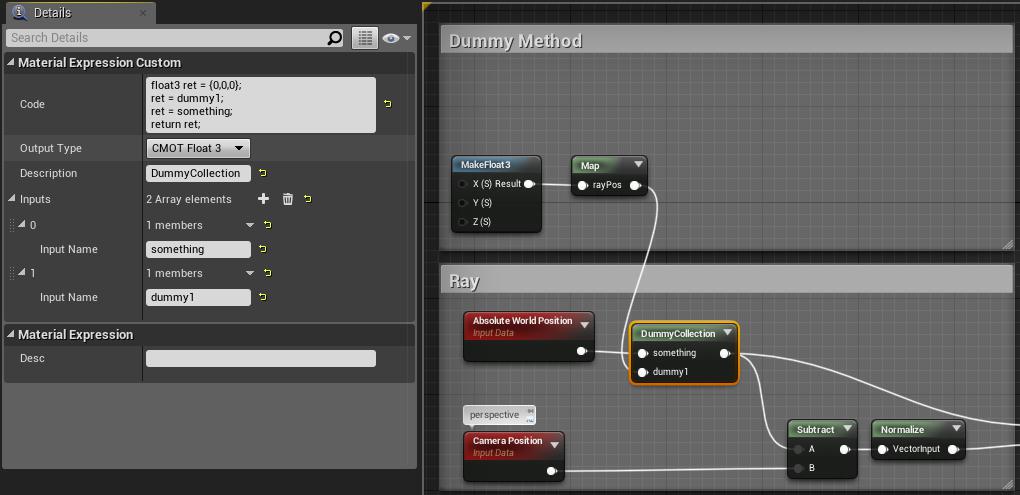Empty the Inputs array with trash icon
The image size is (1020, 495).
288,199
